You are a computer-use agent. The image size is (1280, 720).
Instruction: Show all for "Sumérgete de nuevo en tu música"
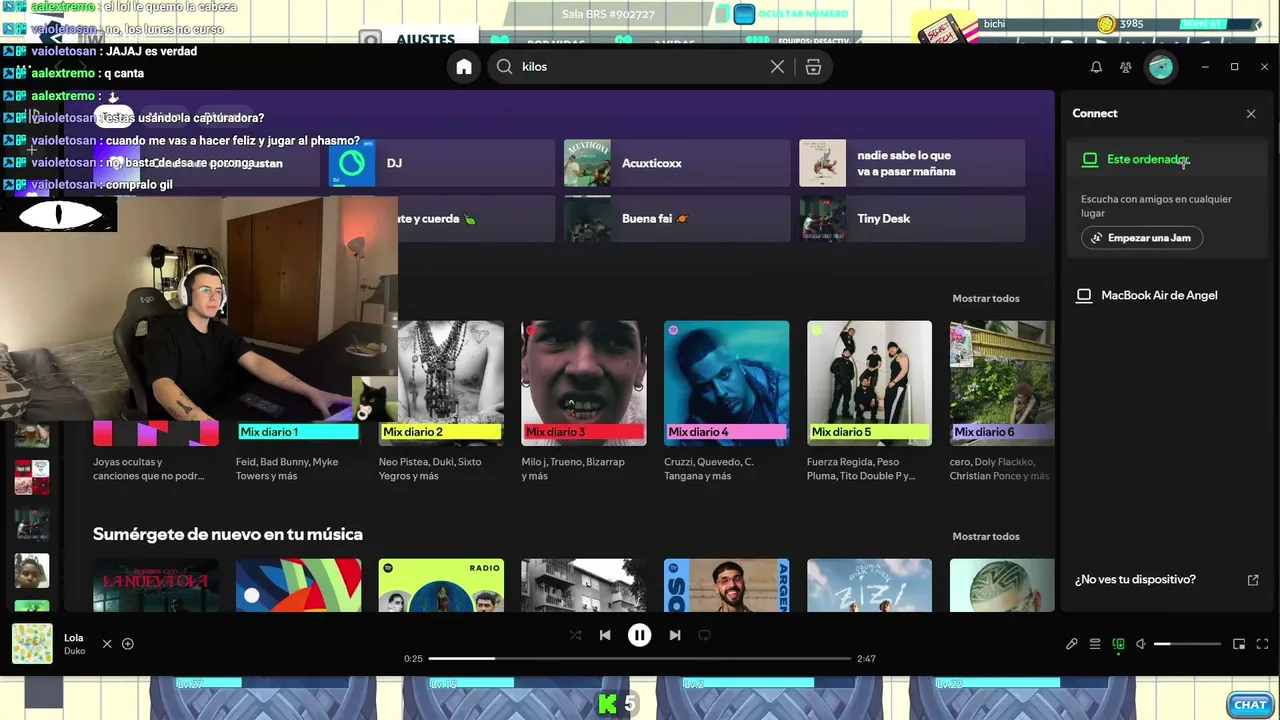click(x=986, y=537)
